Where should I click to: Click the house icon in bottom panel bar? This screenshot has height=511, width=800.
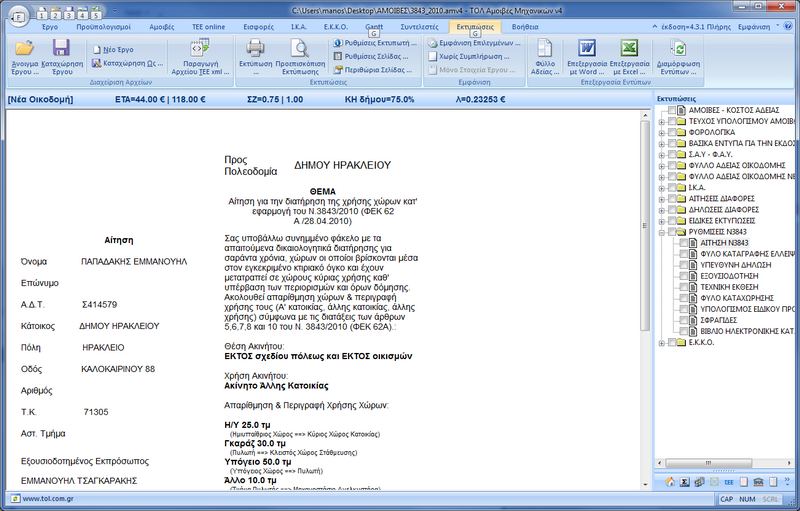[x=670, y=483]
